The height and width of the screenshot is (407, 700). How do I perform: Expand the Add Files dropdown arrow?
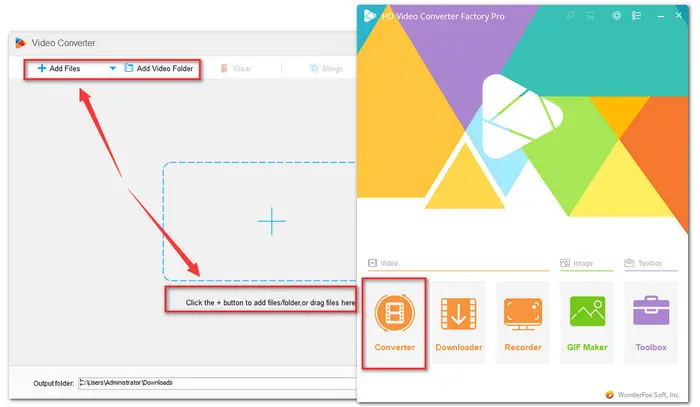112,68
